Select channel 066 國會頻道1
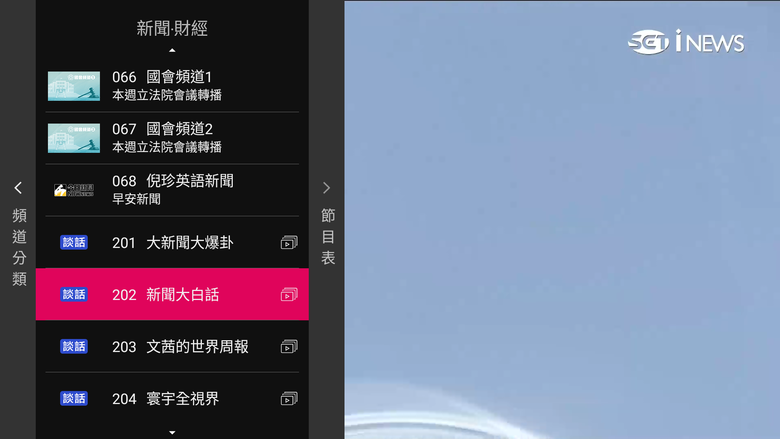 [172, 86]
